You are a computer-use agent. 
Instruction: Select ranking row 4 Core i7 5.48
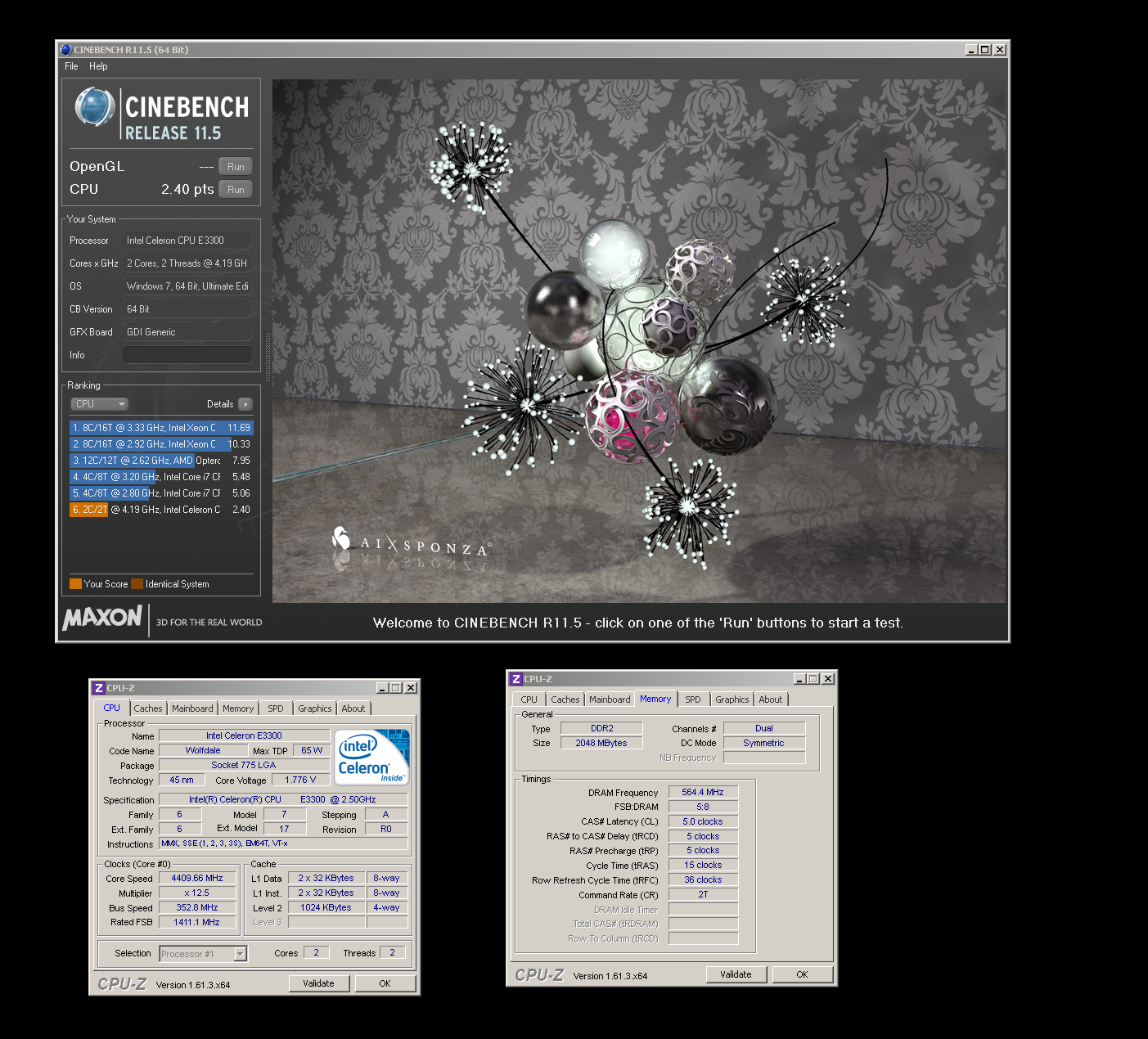pos(161,477)
